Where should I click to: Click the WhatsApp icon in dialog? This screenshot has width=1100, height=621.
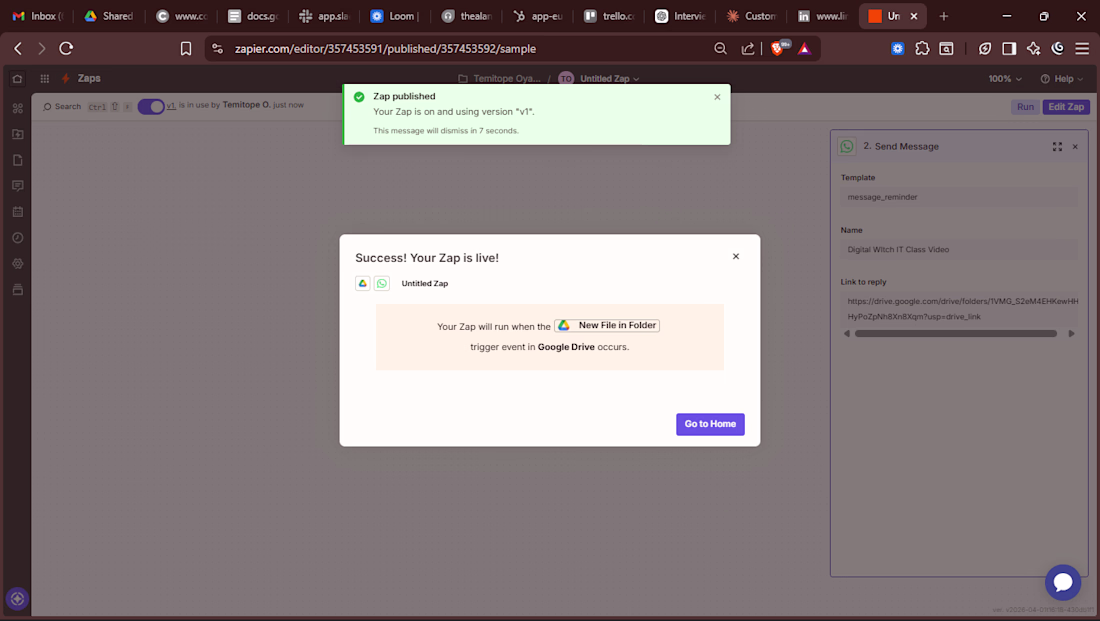382,283
